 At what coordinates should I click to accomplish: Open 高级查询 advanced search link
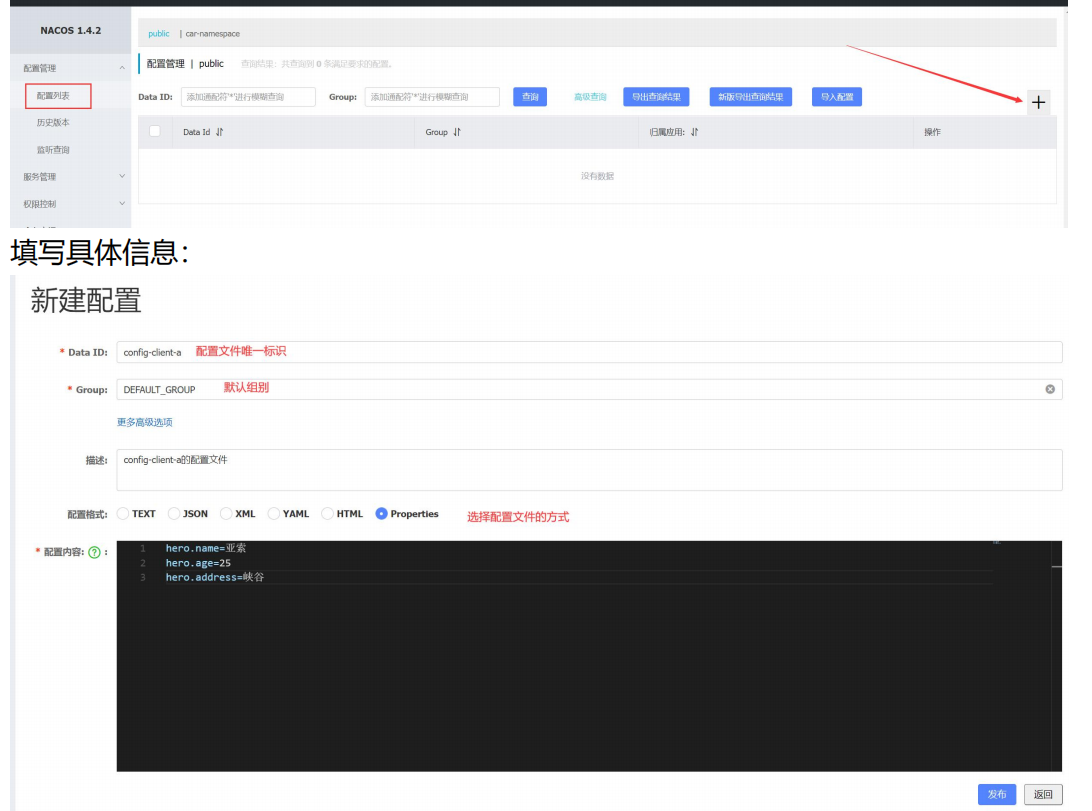pyautogui.click(x=590, y=97)
